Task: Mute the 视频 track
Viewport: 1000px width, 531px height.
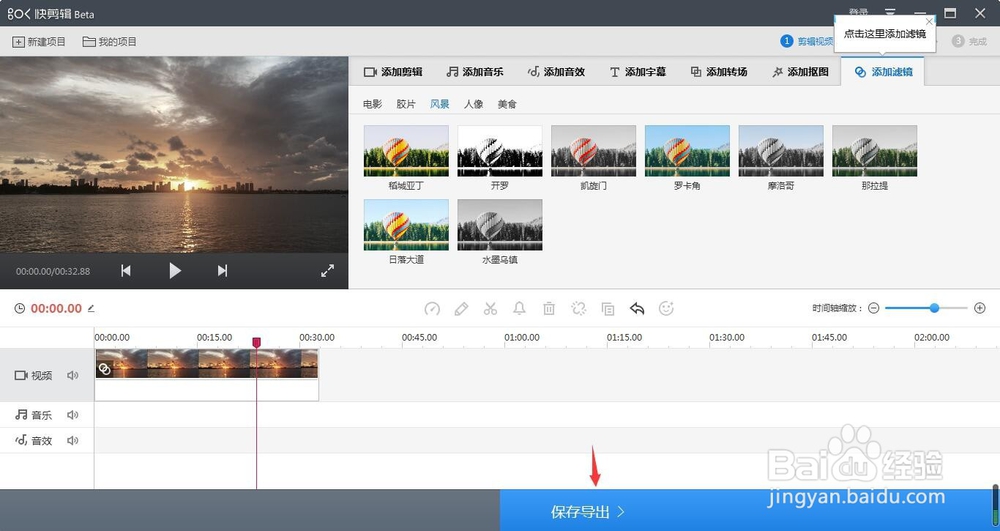Action: point(73,375)
